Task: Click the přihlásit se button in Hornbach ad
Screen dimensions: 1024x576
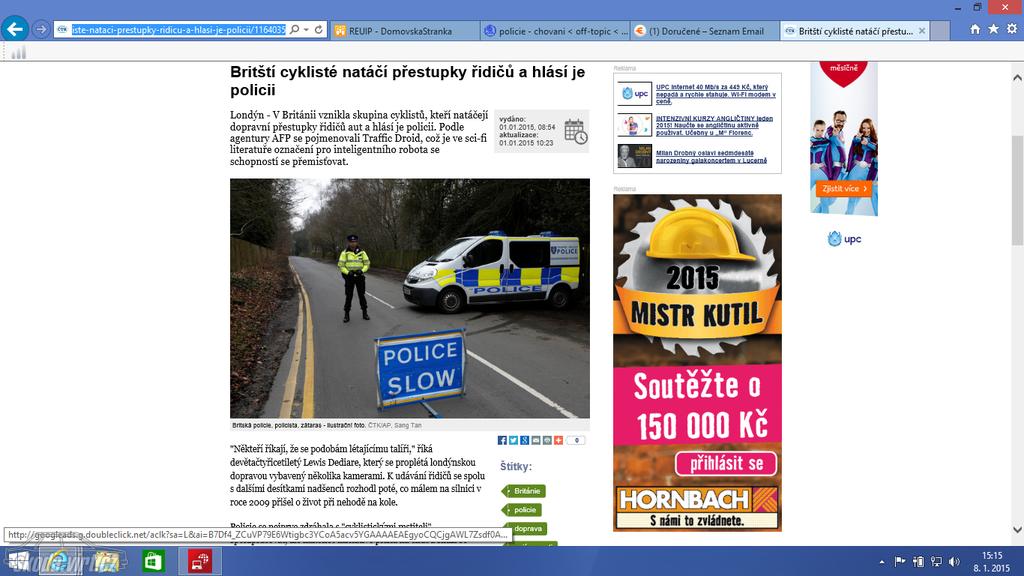Action: point(726,464)
